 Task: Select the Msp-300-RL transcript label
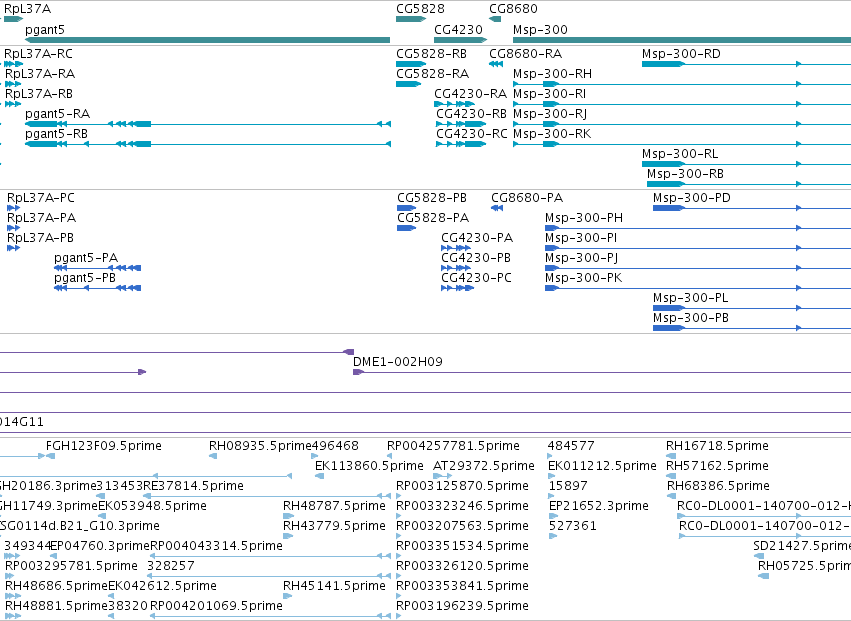680,154
